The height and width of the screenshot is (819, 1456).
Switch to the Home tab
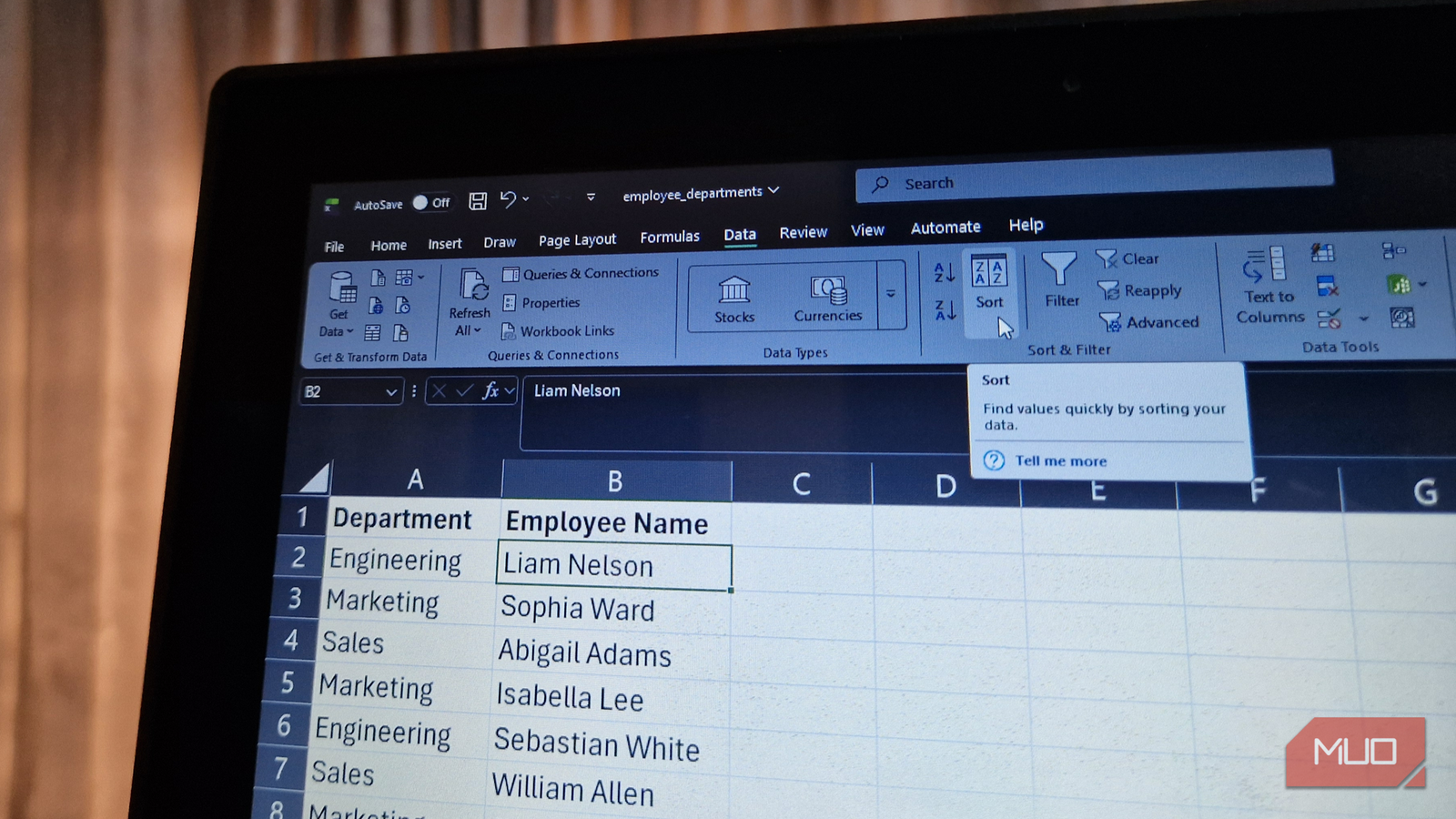click(389, 246)
